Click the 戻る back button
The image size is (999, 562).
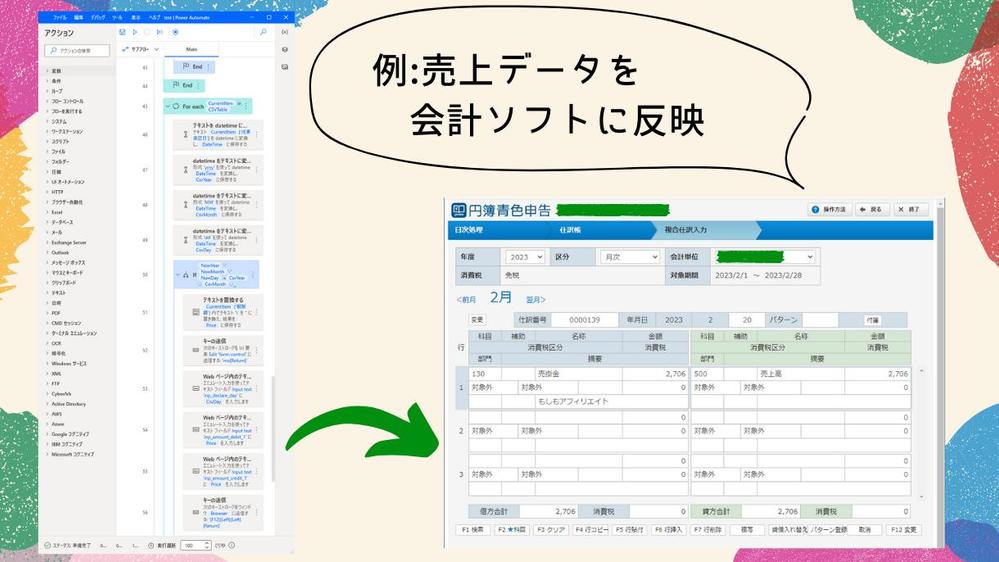pyautogui.click(x=871, y=209)
